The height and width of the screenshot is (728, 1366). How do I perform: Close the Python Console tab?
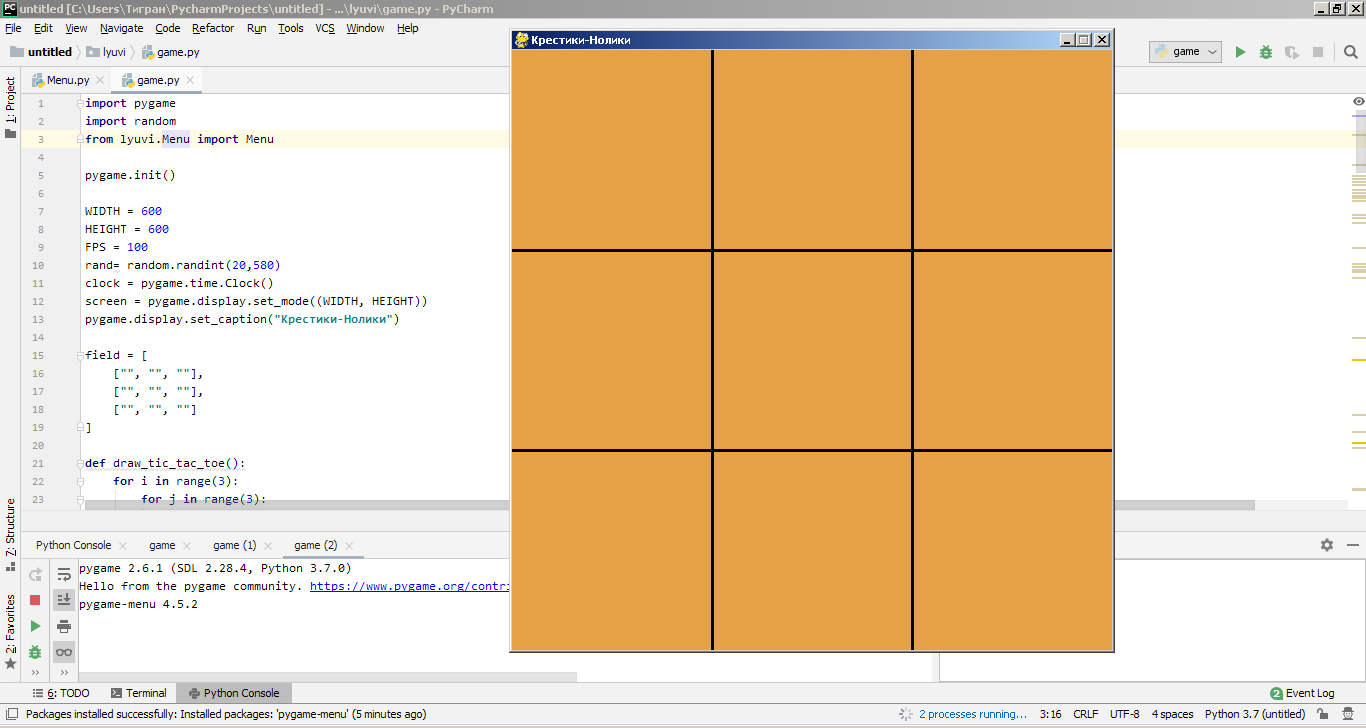[122, 546]
